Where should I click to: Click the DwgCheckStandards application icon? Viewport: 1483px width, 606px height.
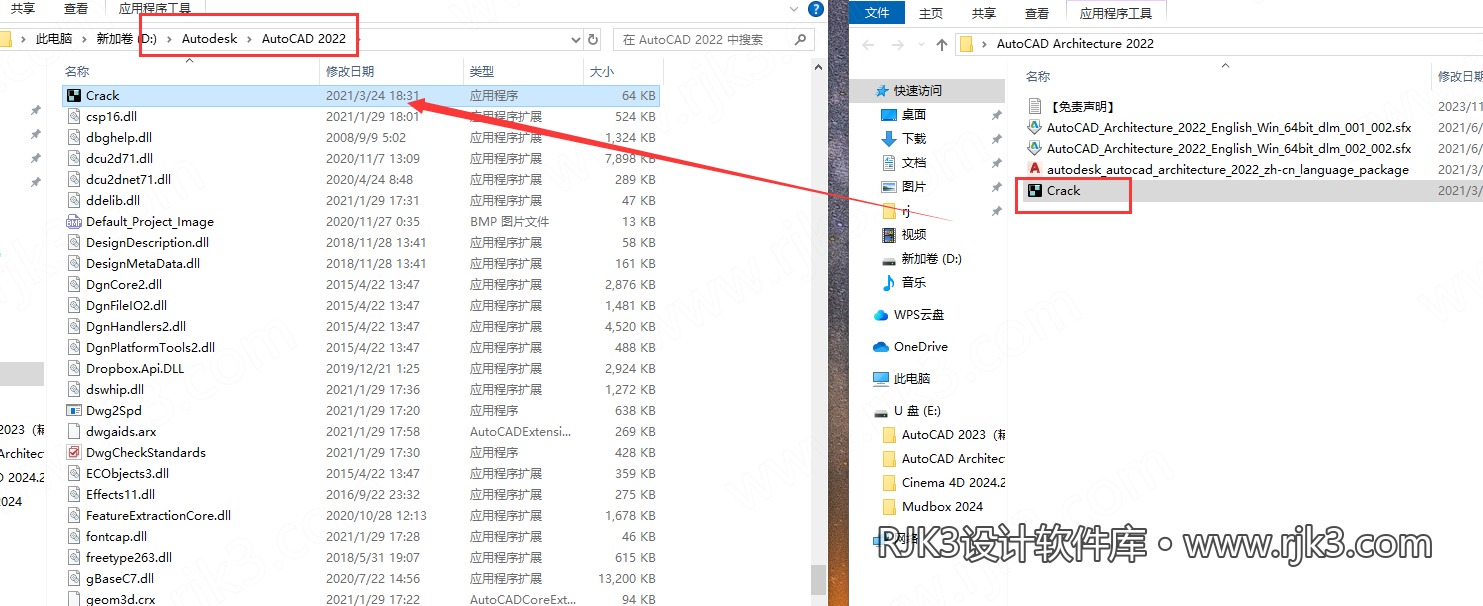pyautogui.click(x=73, y=453)
